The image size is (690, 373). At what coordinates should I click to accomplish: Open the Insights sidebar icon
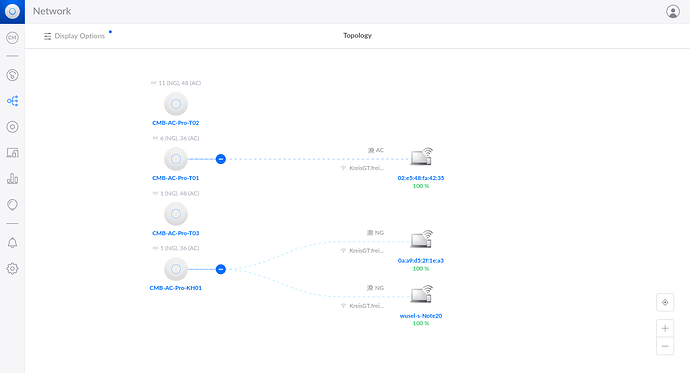pos(12,205)
